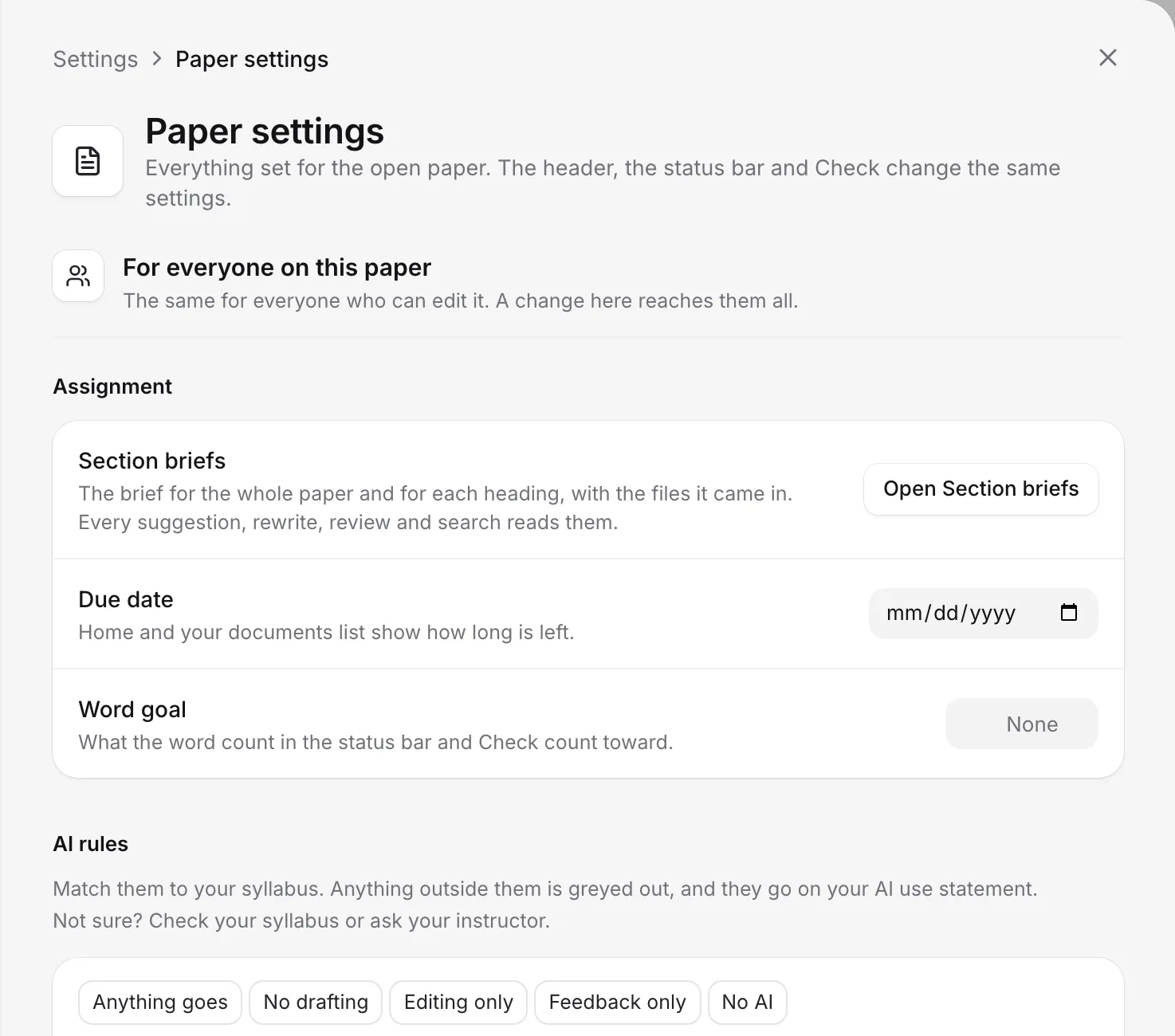This screenshot has width=1175, height=1036.
Task: Click the large Paper settings page title
Action: point(265,131)
